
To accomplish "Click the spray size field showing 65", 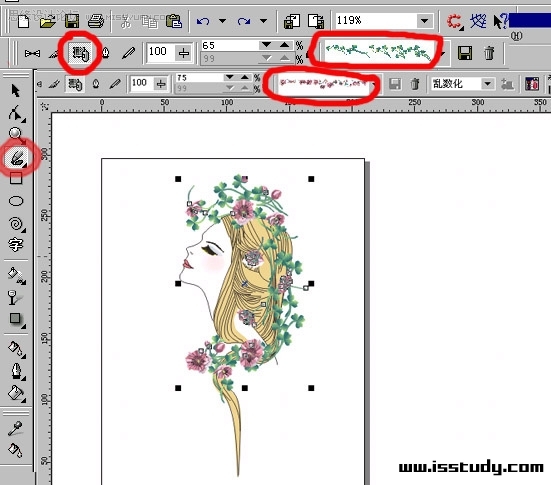I will [x=230, y=46].
